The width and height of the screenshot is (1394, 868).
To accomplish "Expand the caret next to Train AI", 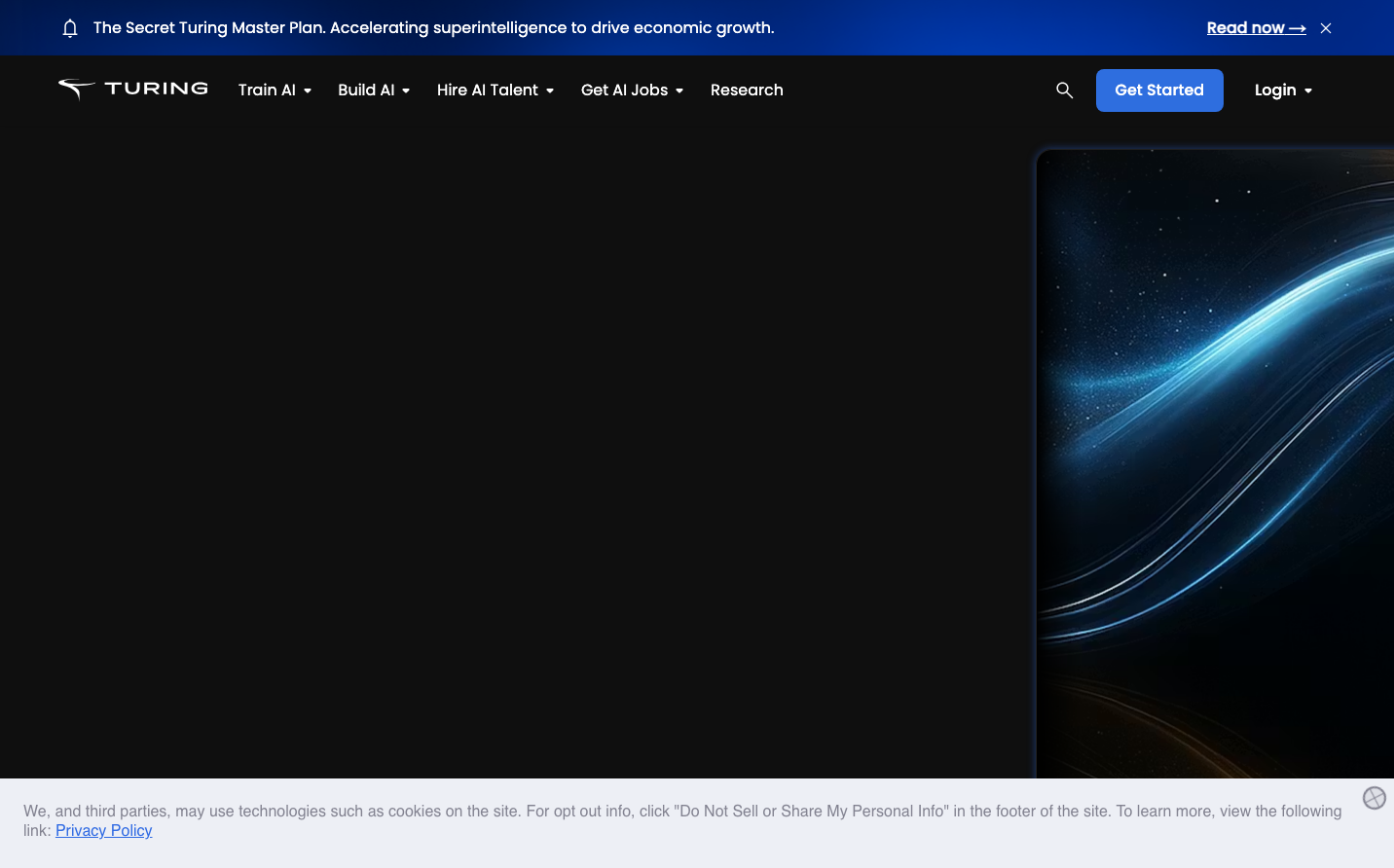I will [308, 91].
